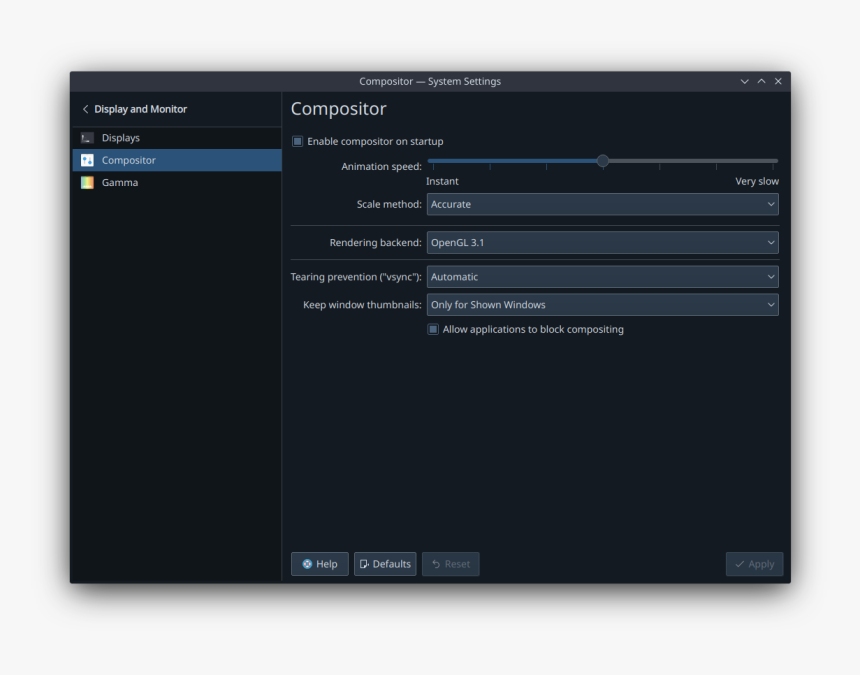Click the Animation speed slider handle
Image resolution: width=860 pixels, height=675 pixels.
pyautogui.click(x=603, y=161)
